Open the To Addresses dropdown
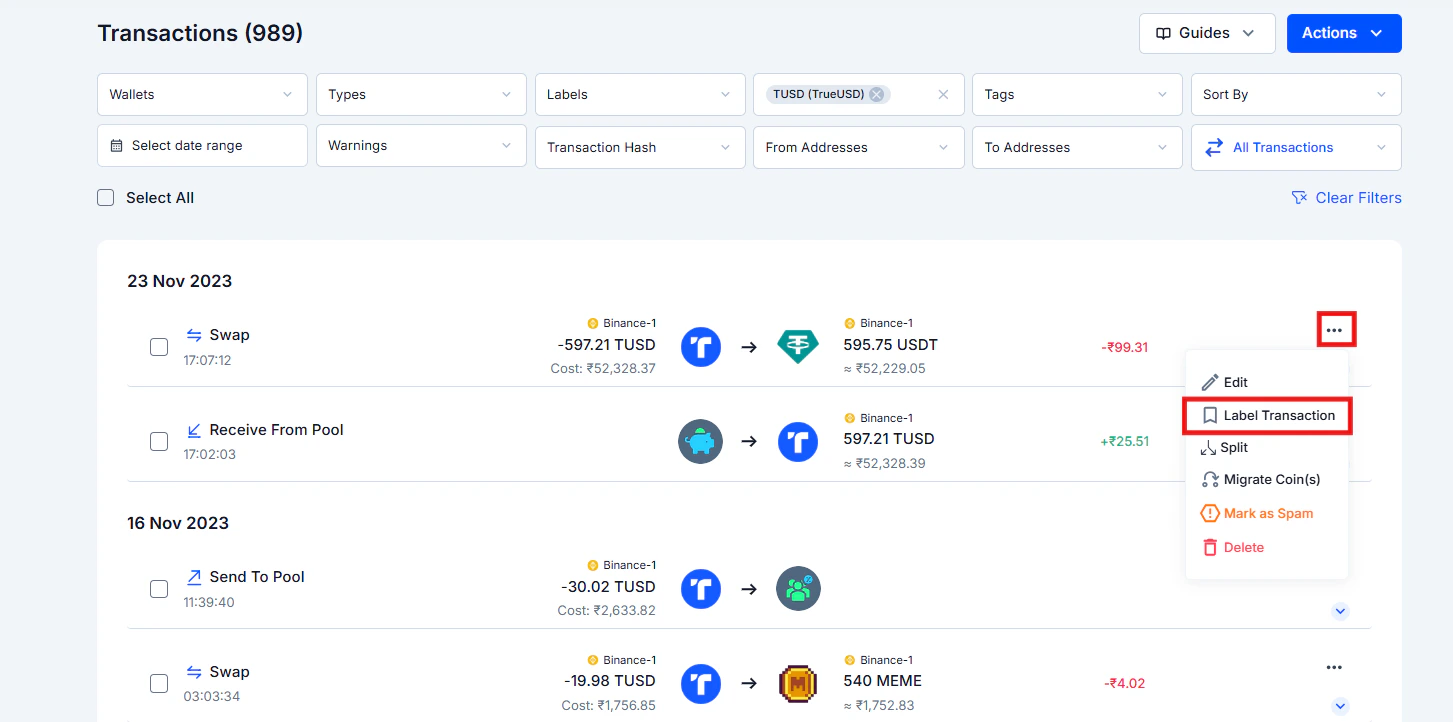This screenshot has height=722, width=1453. coord(1077,147)
